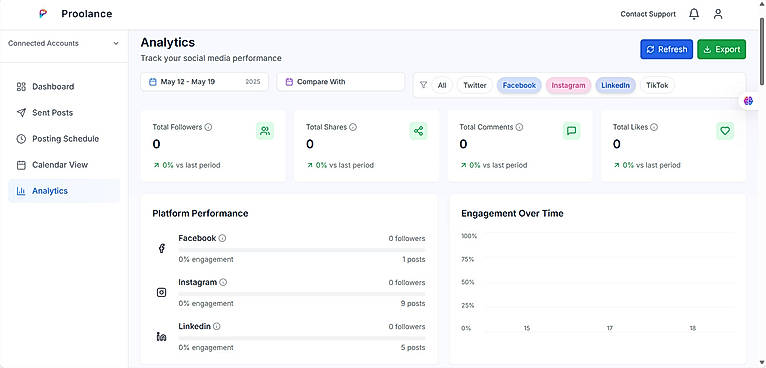Toggle the Twitter filter chip
This screenshot has width=766, height=368.
pyautogui.click(x=475, y=86)
